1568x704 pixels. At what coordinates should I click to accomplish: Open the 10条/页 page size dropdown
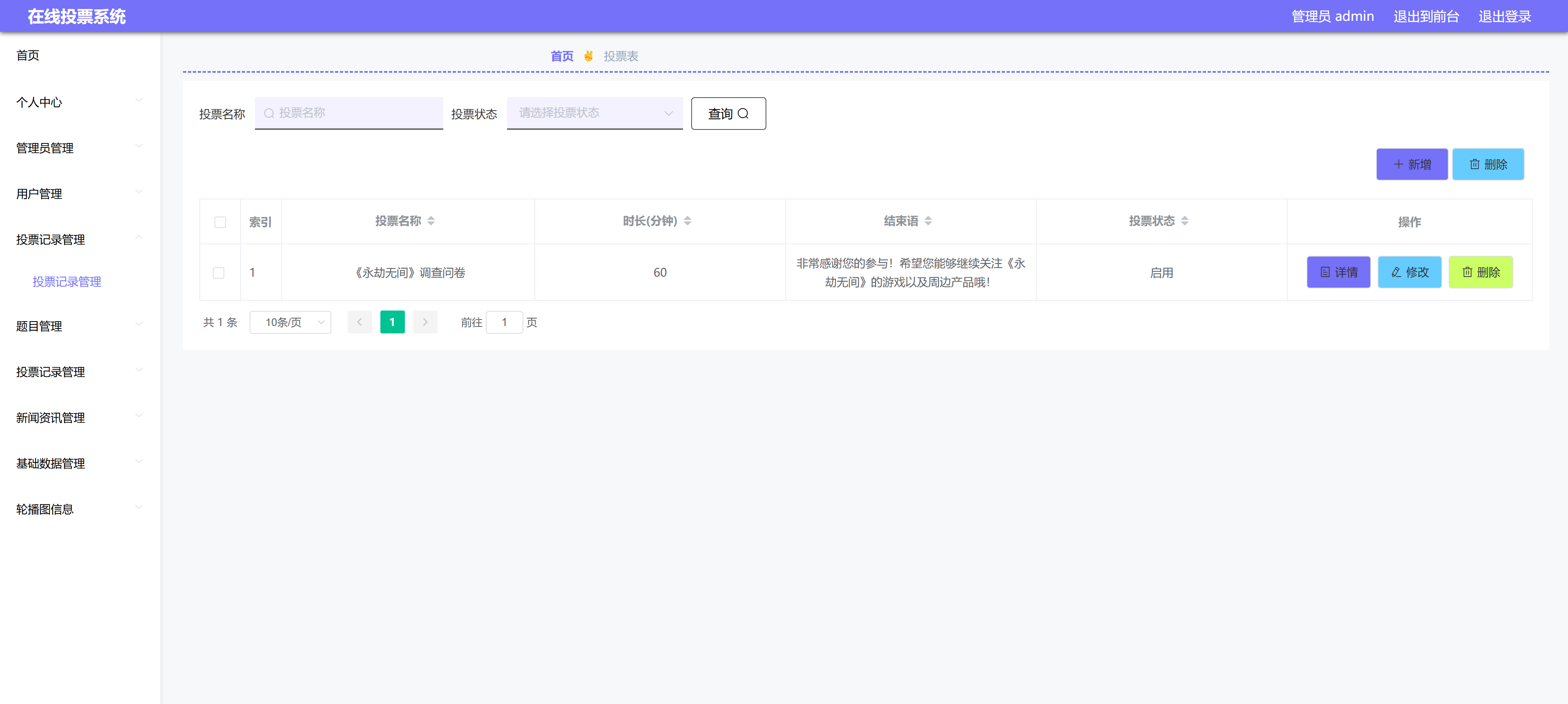click(290, 322)
